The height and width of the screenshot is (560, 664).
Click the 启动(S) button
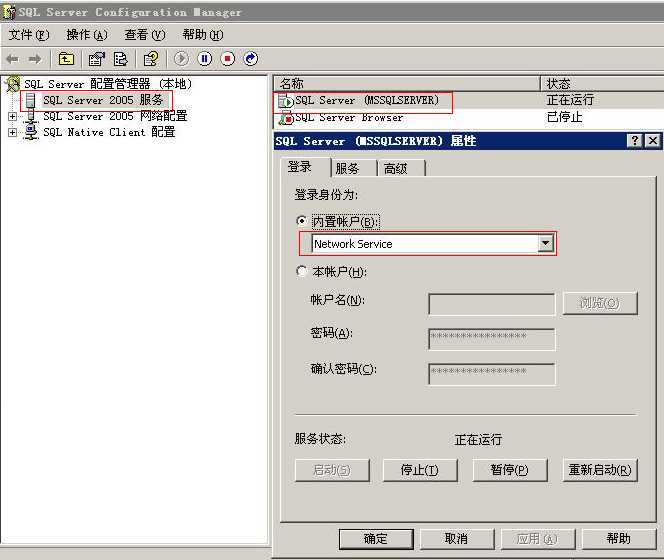(x=332, y=470)
